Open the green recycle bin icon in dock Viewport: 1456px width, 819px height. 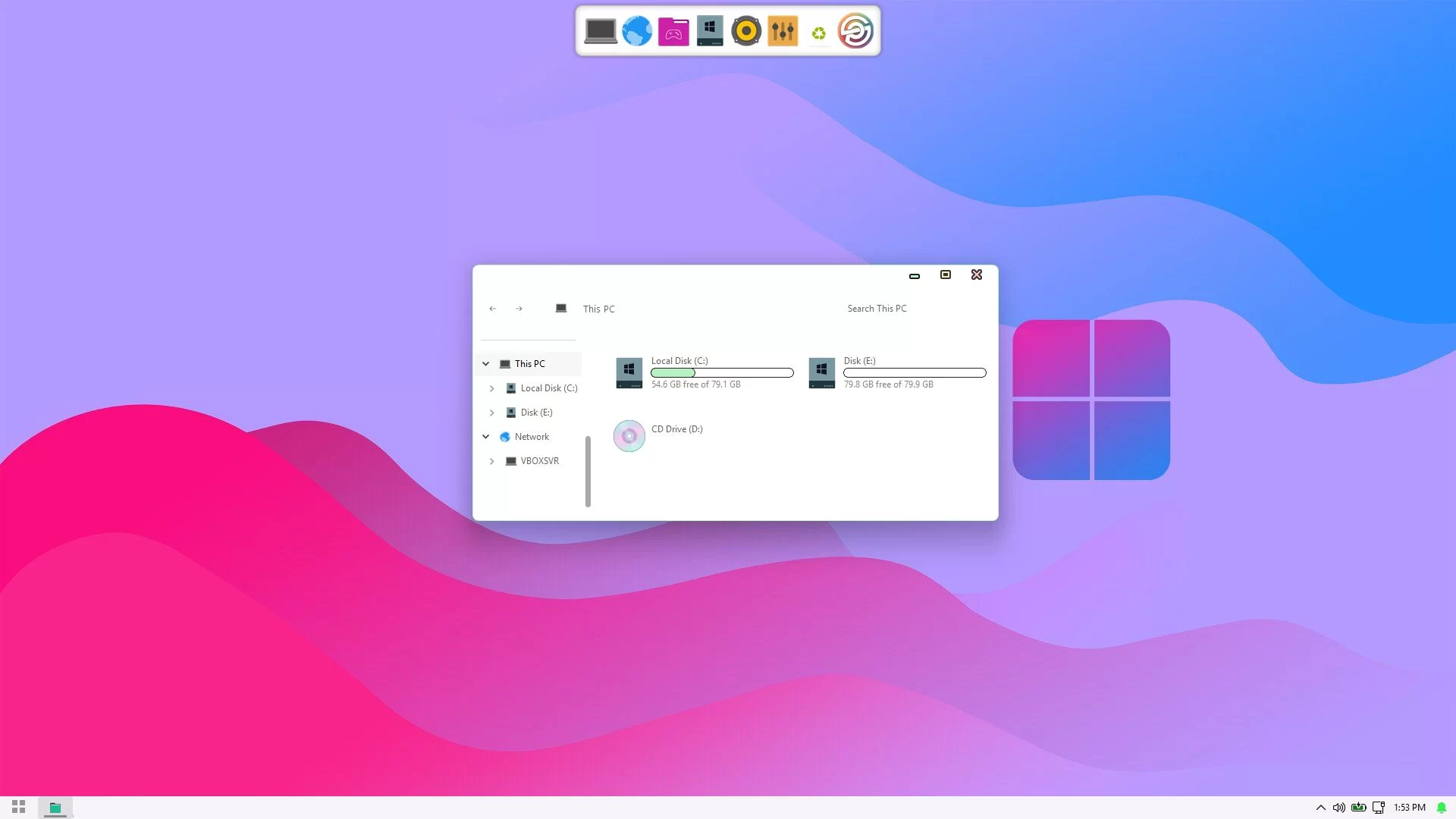(819, 33)
